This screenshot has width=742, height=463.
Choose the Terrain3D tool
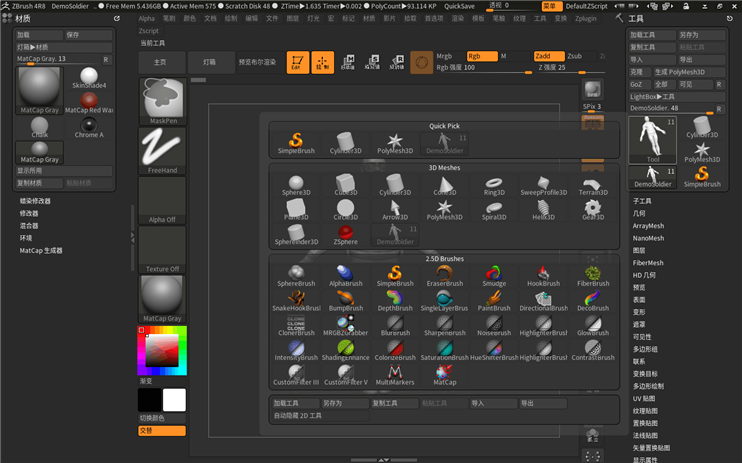[593, 185]
